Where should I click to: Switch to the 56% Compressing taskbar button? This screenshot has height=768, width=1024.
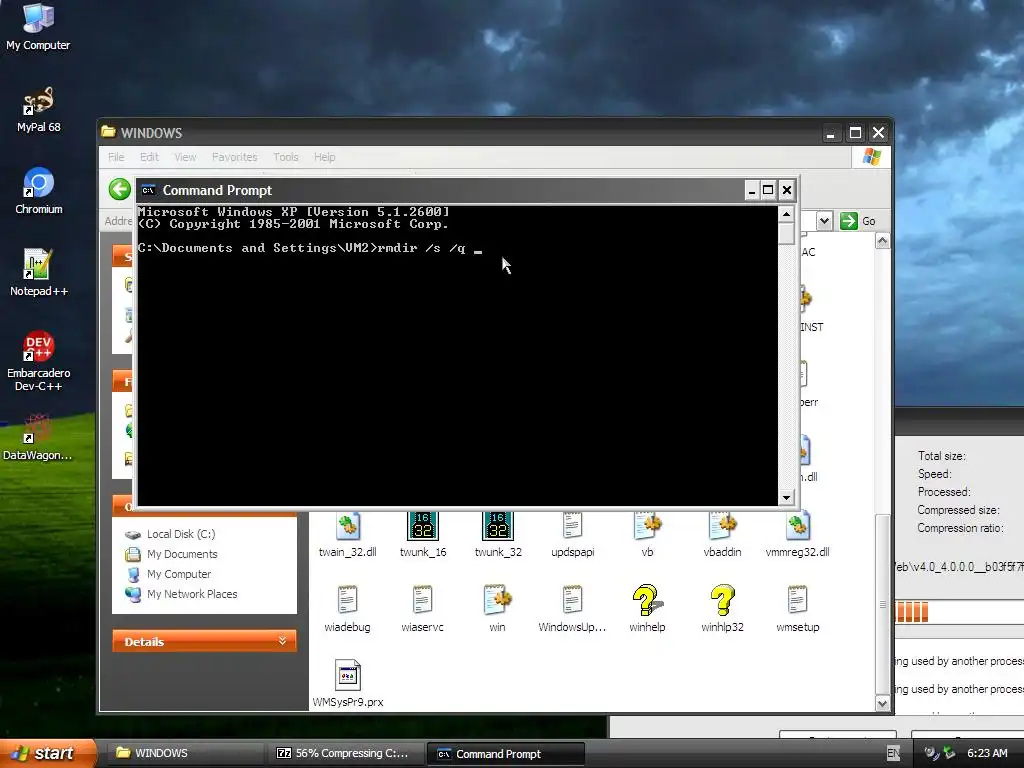click(x=345, y=753)
